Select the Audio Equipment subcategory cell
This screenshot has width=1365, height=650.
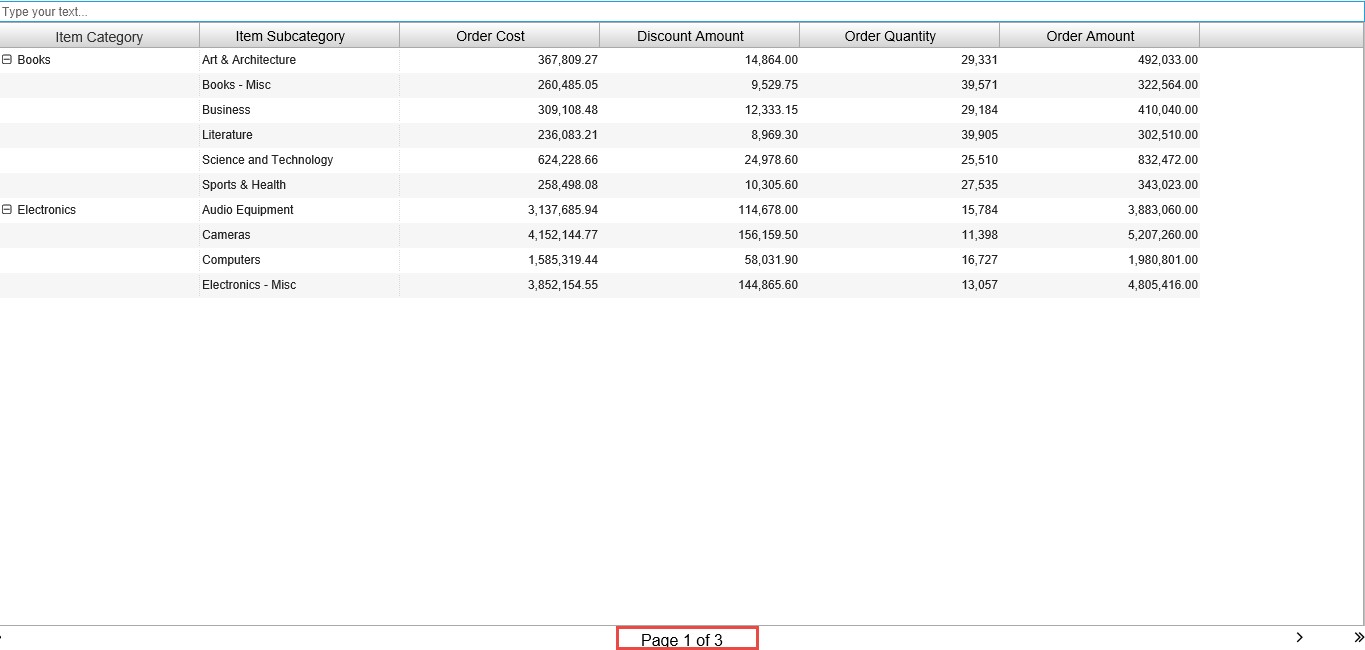pos(248,210)
